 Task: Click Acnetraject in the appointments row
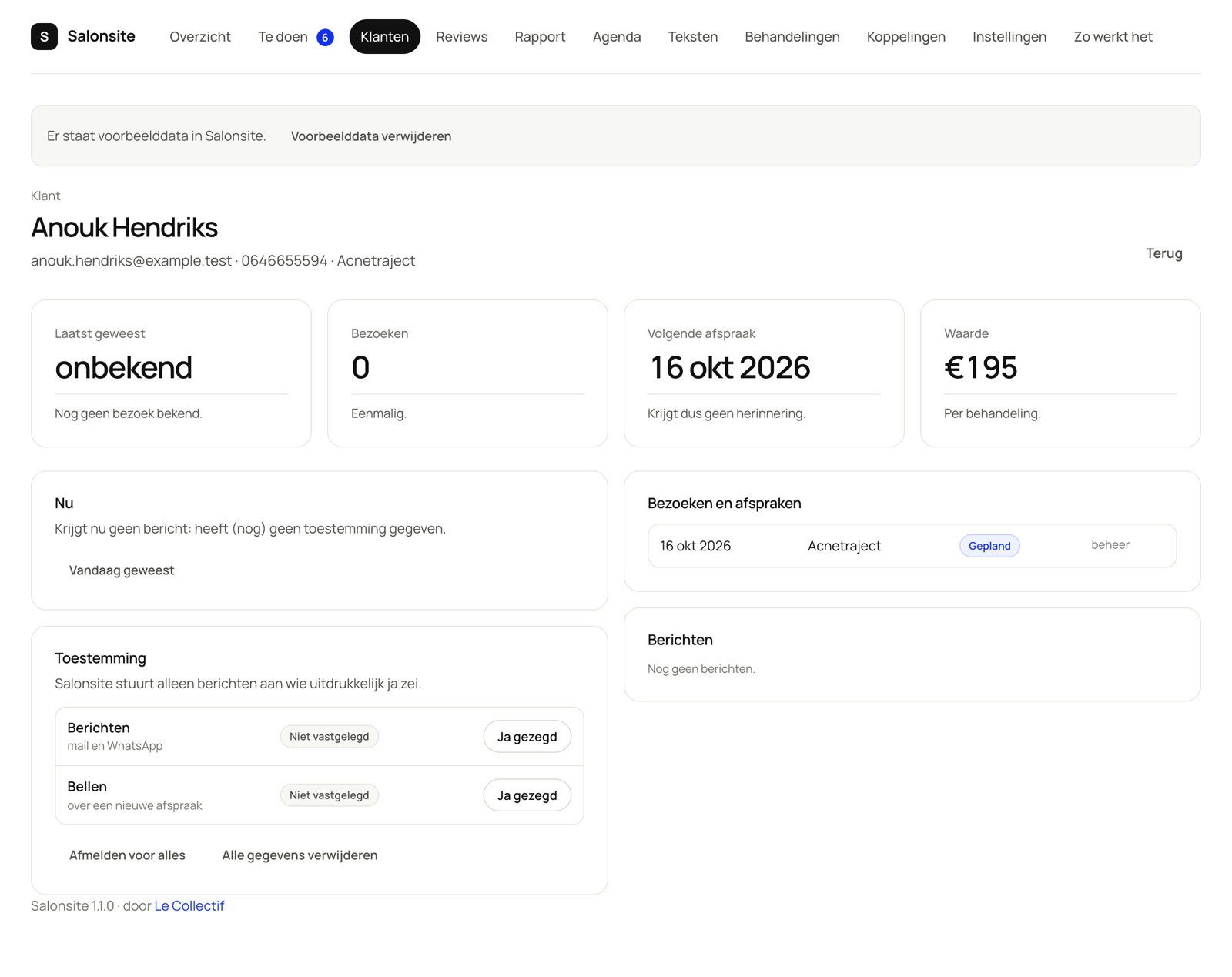coord(844,546)
